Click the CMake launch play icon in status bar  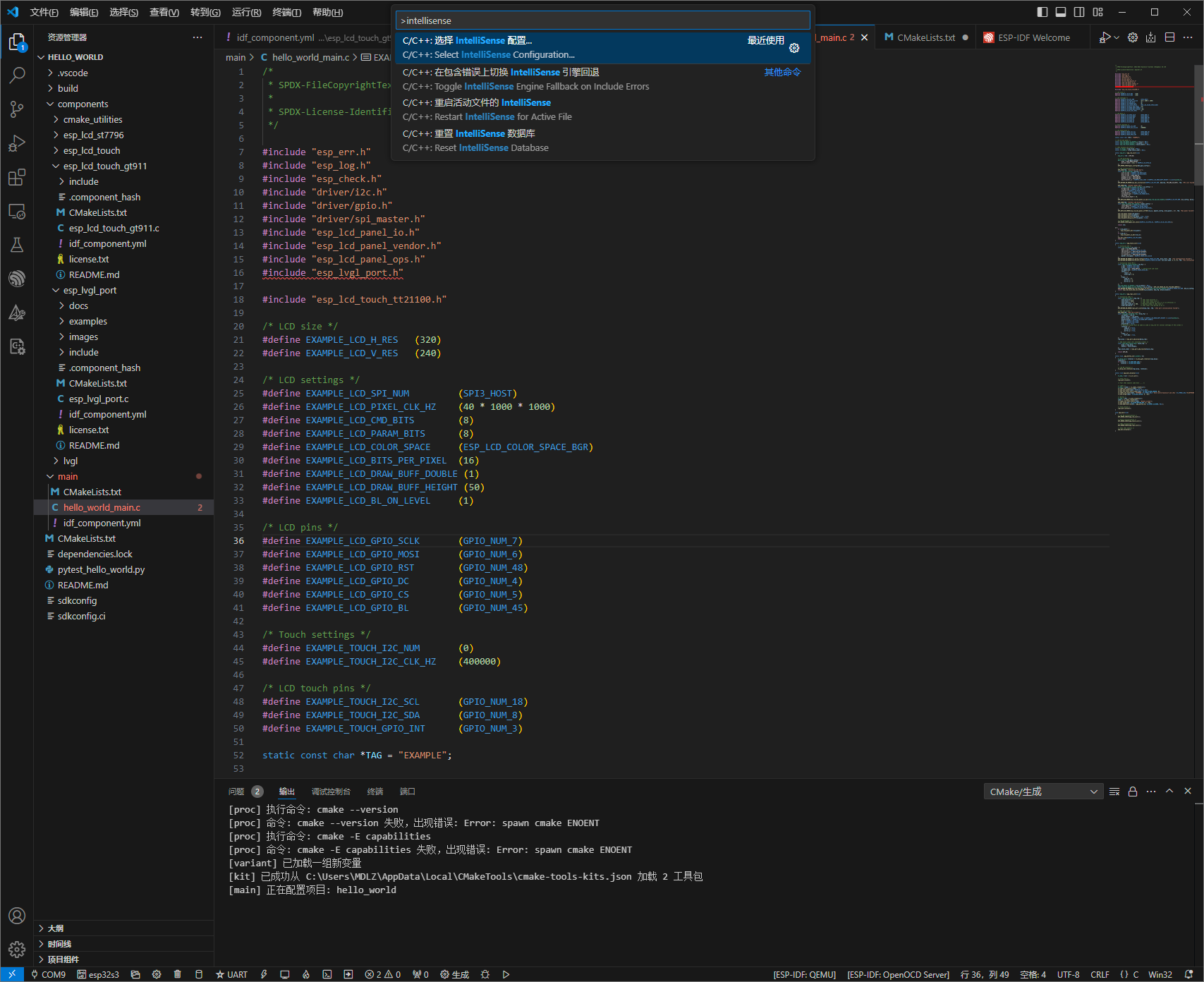pyautogui.click(x=506, y=974)
